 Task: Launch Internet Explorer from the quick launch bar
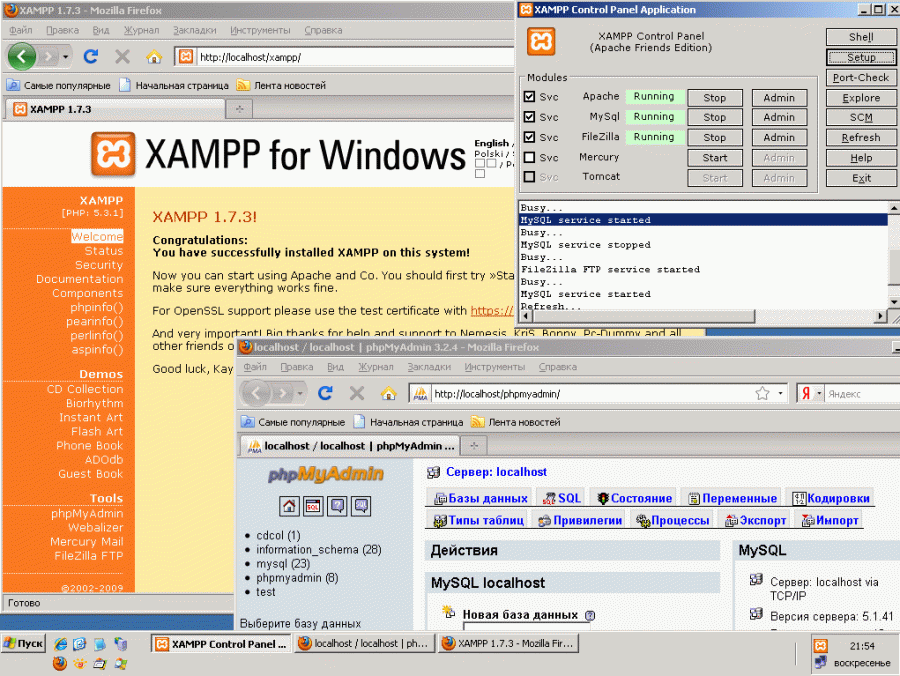60,644
